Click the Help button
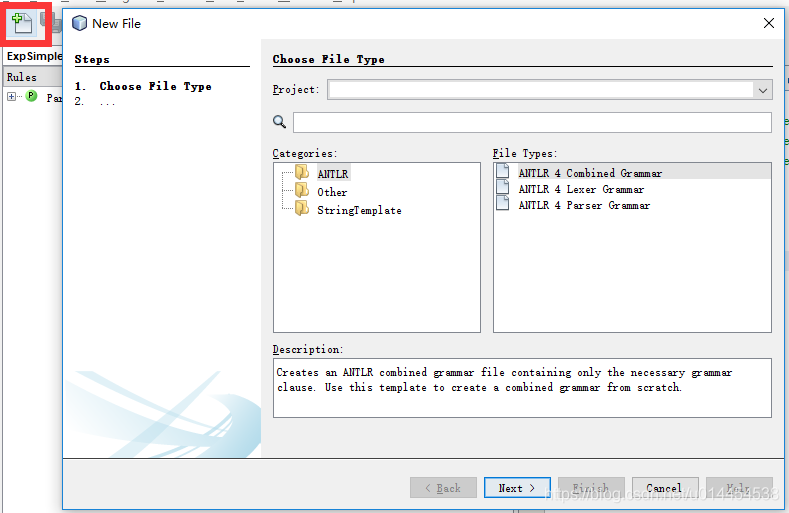 coord(739,488)
